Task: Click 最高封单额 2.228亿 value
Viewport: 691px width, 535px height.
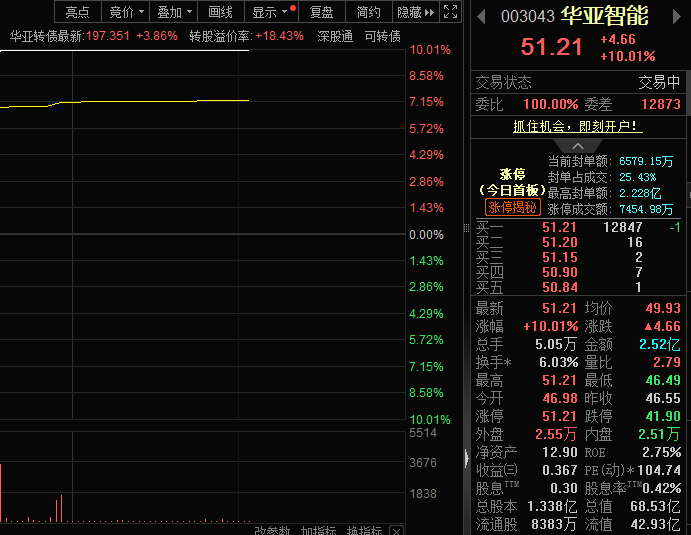Action: click(x=640, y=193)
